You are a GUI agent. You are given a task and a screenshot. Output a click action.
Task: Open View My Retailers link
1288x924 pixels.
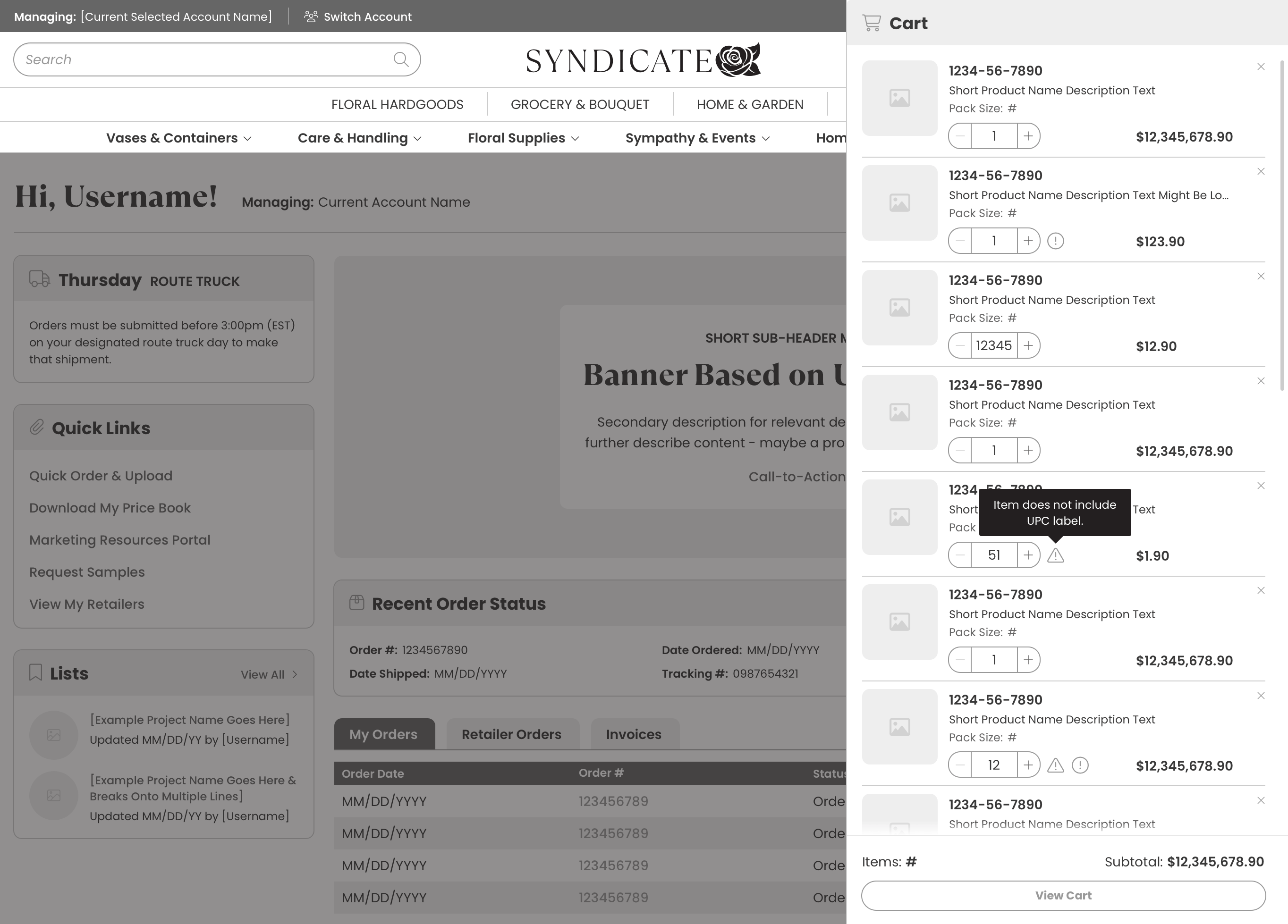pos(87,604)
